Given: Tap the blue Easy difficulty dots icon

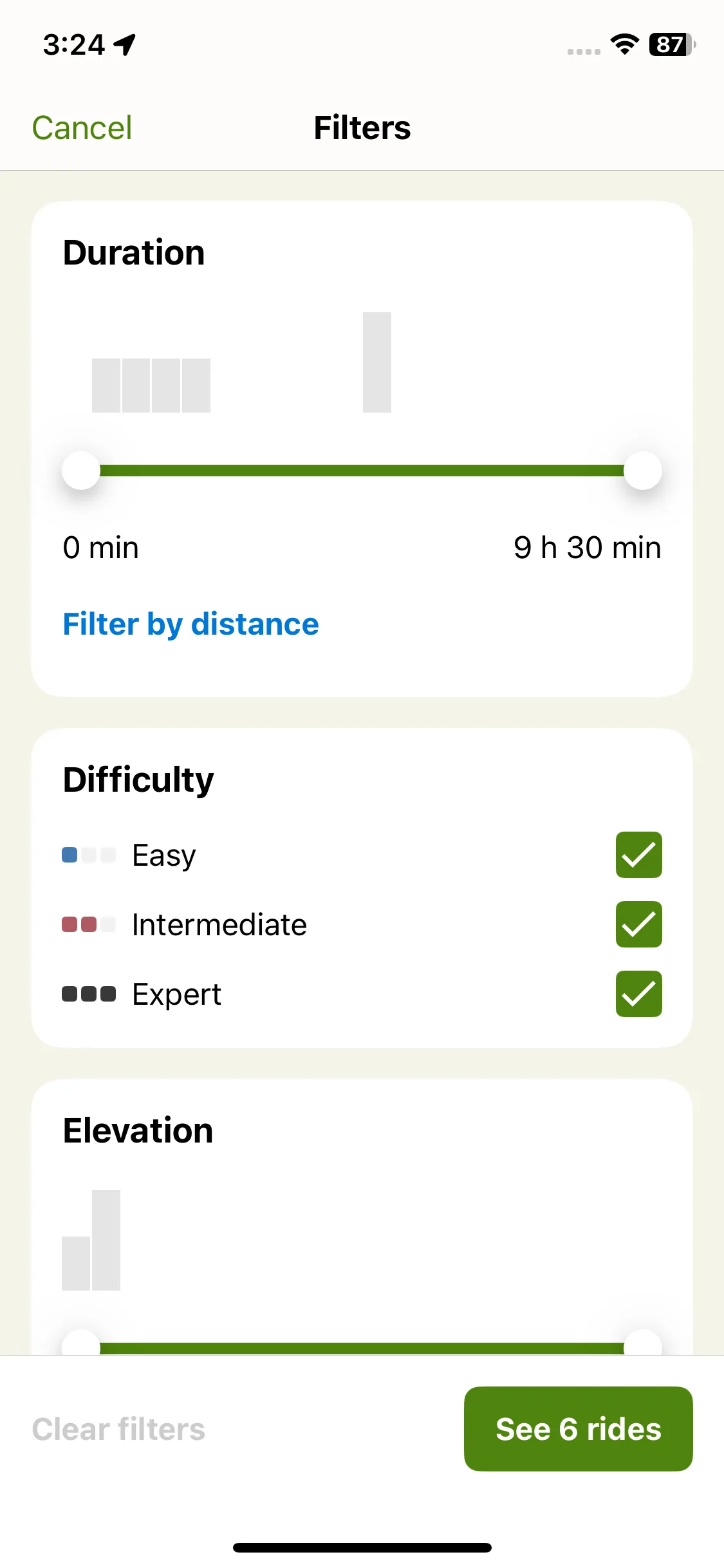Looking at the screenshot, I should coord(89,855).
